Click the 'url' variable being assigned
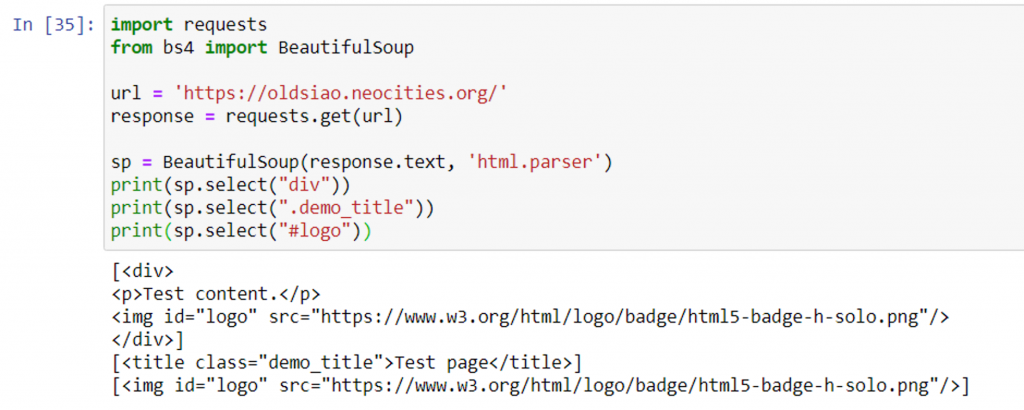Screen dimensions: 1024x410 (x=124, y=92)
